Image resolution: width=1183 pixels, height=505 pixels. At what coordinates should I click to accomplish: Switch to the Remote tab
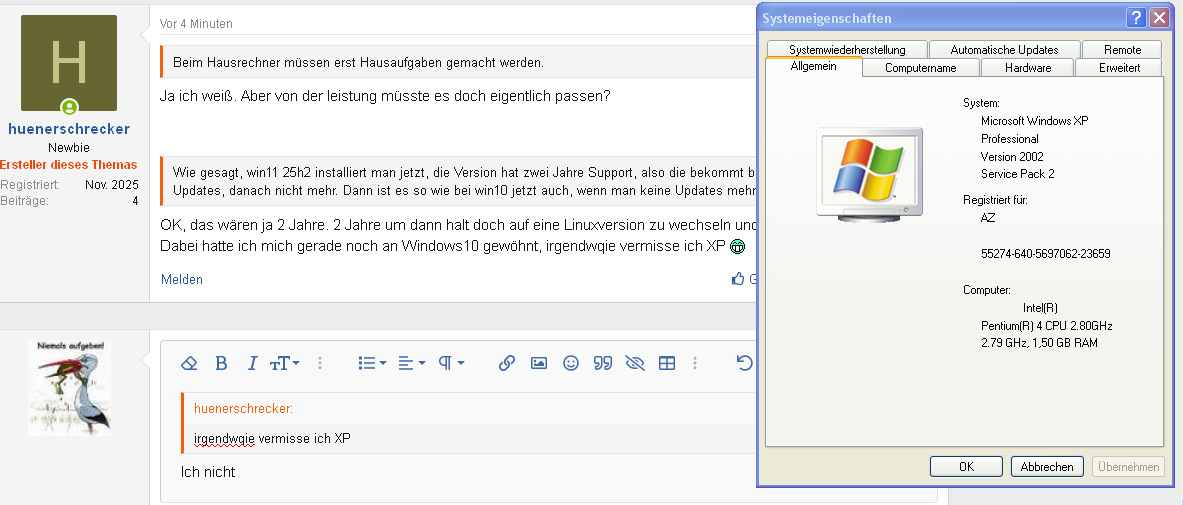point(1123,50)
